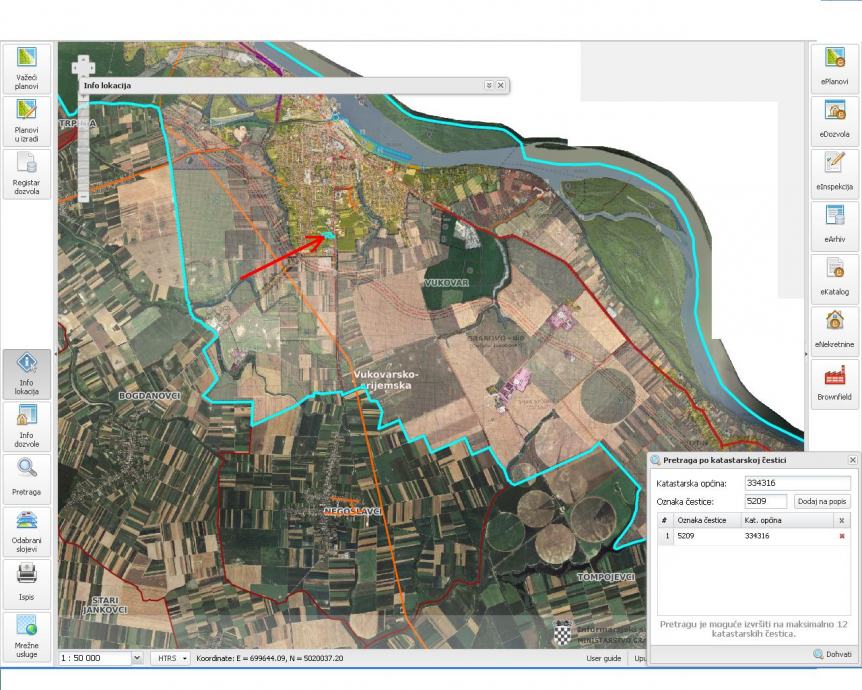Click the Dohvati button

[x=832, y=654]
